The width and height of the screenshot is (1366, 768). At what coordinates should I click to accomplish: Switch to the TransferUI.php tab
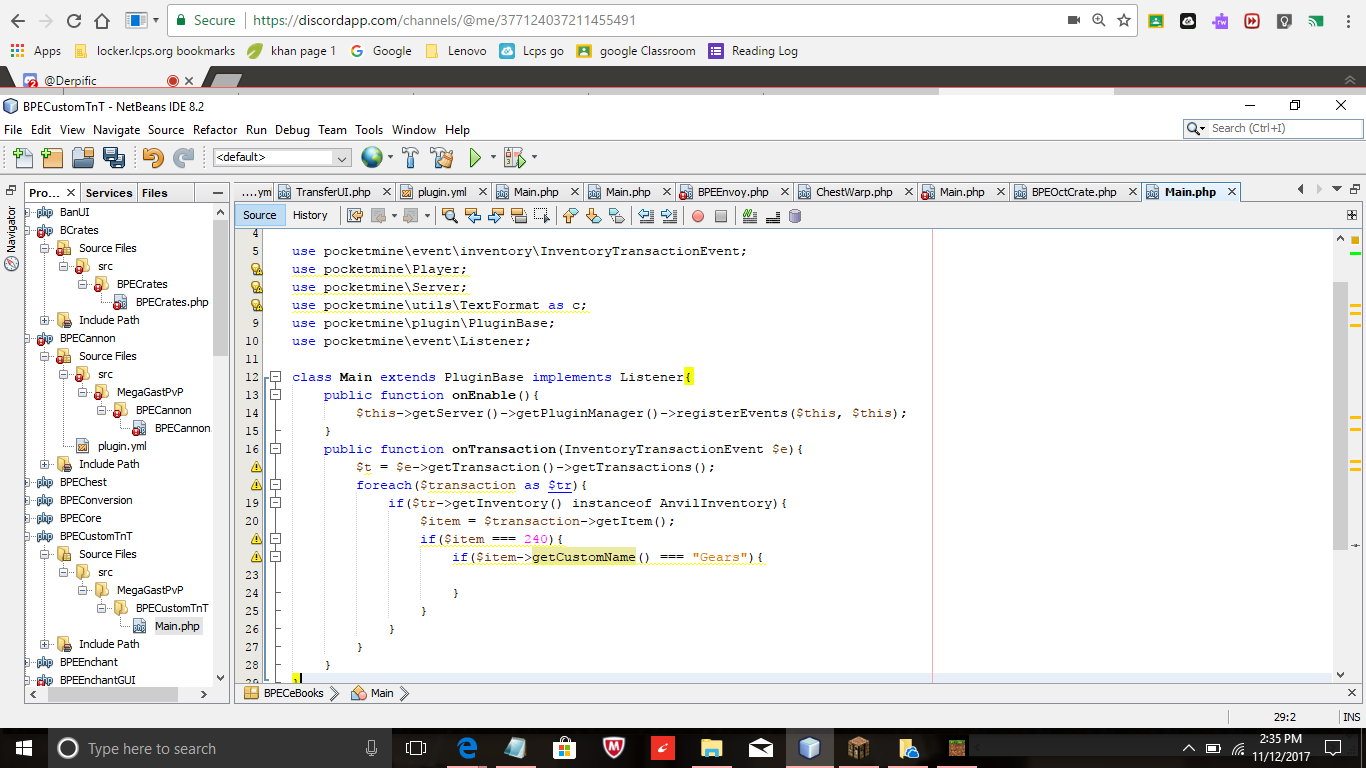coord(333,192)
